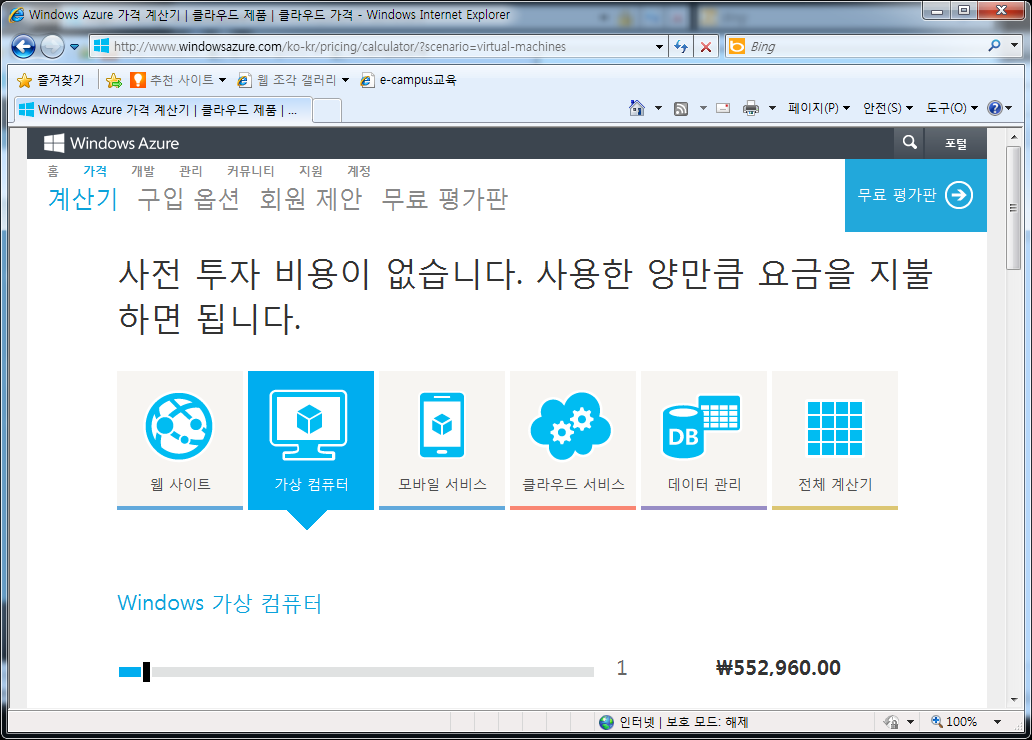Select the 전체 계산기 grid tile
This screenshot has width=1032, height=740.
click(x=835, y=440)
